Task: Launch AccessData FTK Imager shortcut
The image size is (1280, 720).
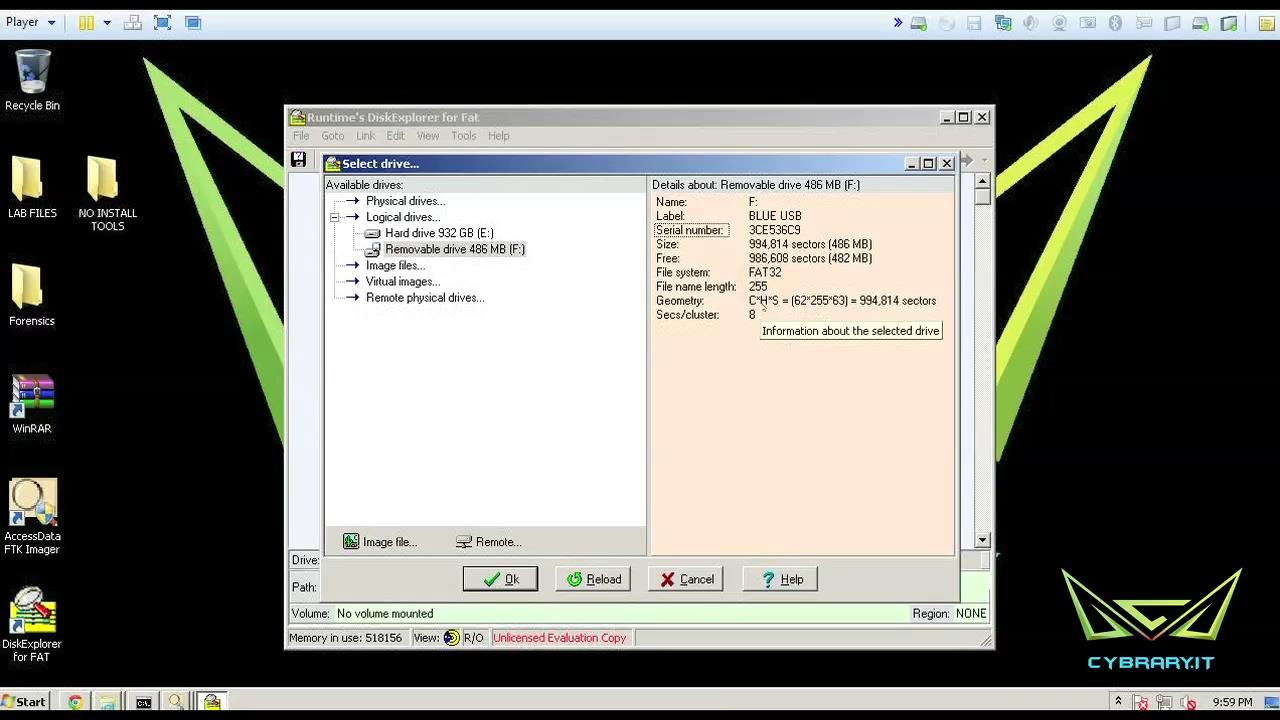Action: (x=32, y=517)
